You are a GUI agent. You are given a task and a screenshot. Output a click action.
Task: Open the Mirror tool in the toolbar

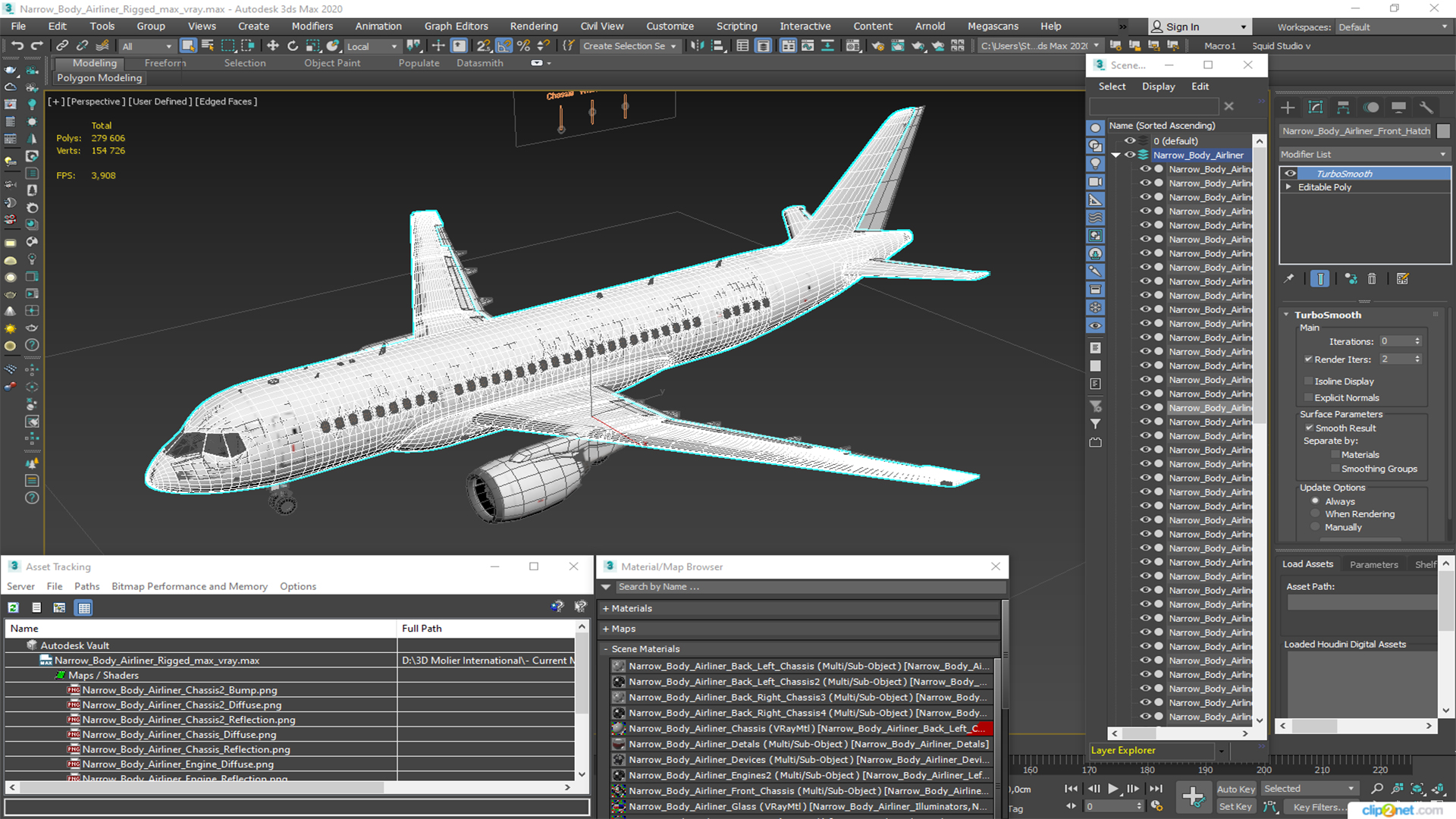click(x=697, y=45)
